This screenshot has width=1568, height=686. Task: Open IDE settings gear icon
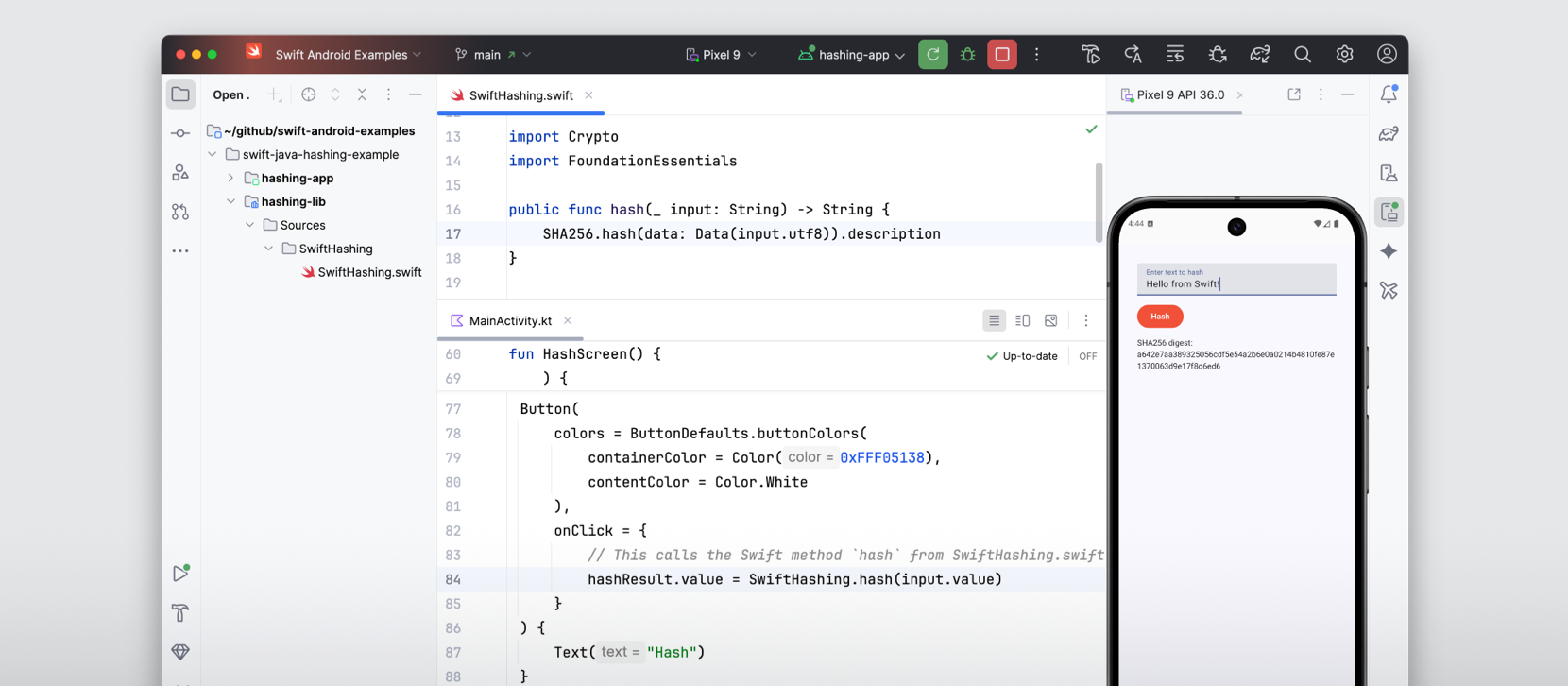click(x=1344, y=55)
